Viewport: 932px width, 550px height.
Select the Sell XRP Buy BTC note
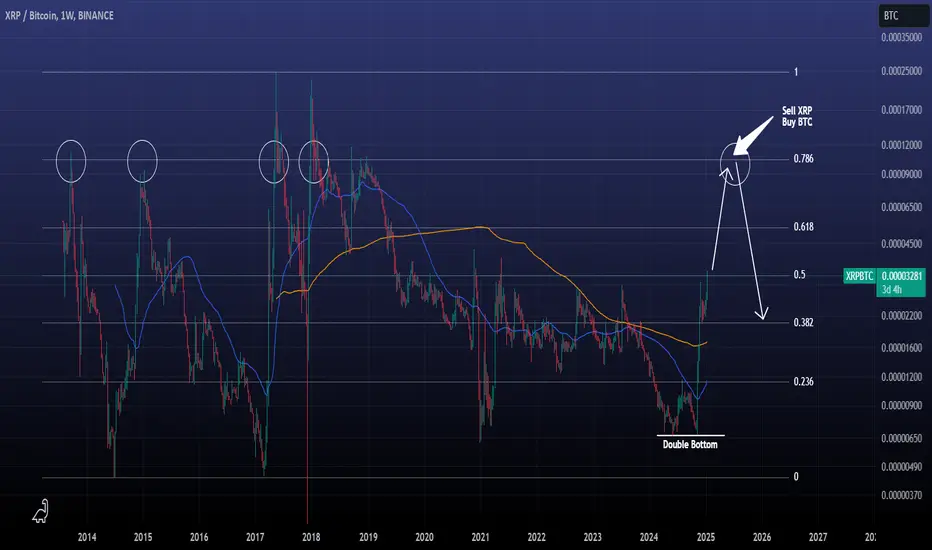pyautogui.click(x=797, y=116)
